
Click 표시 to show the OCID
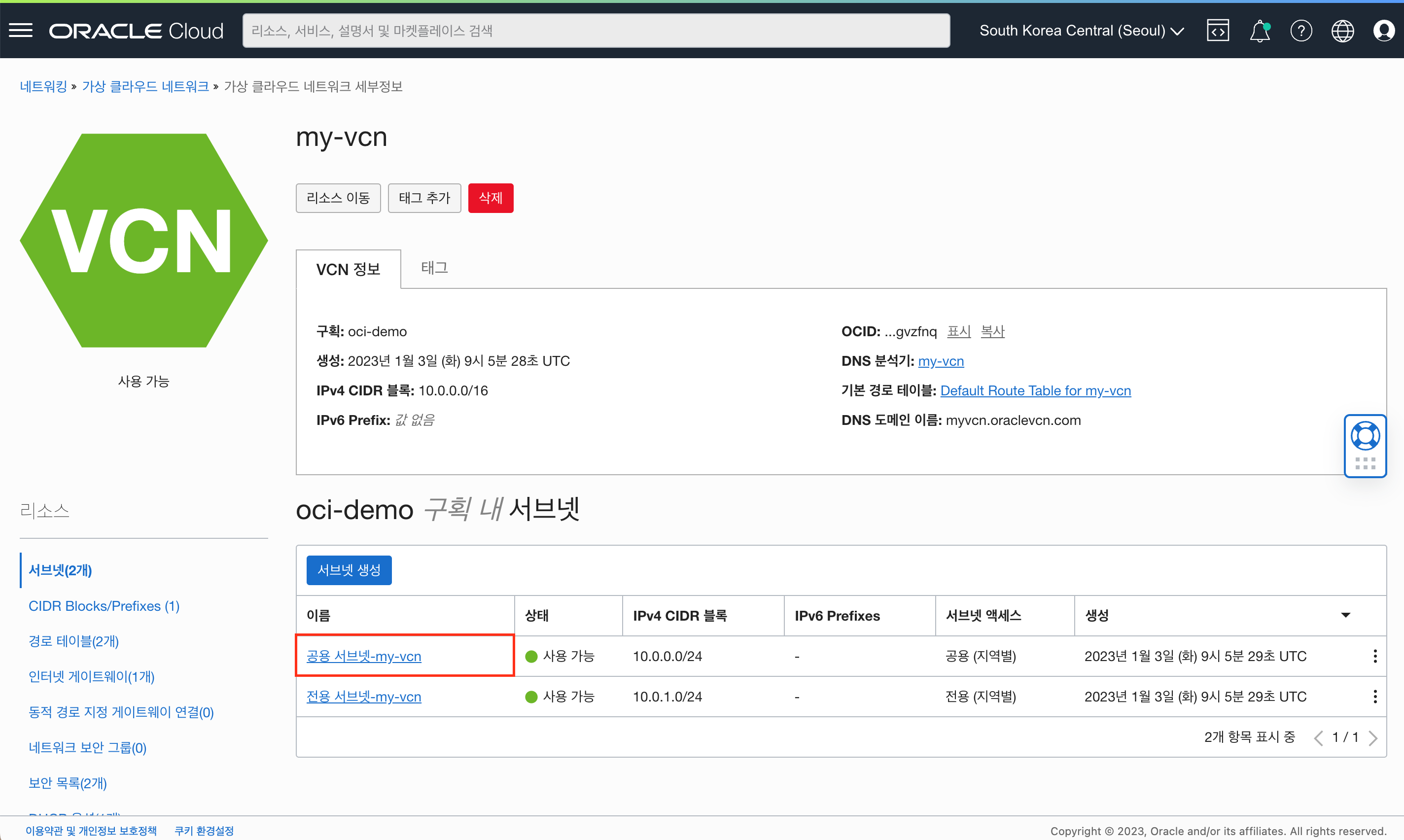(959, 331)
